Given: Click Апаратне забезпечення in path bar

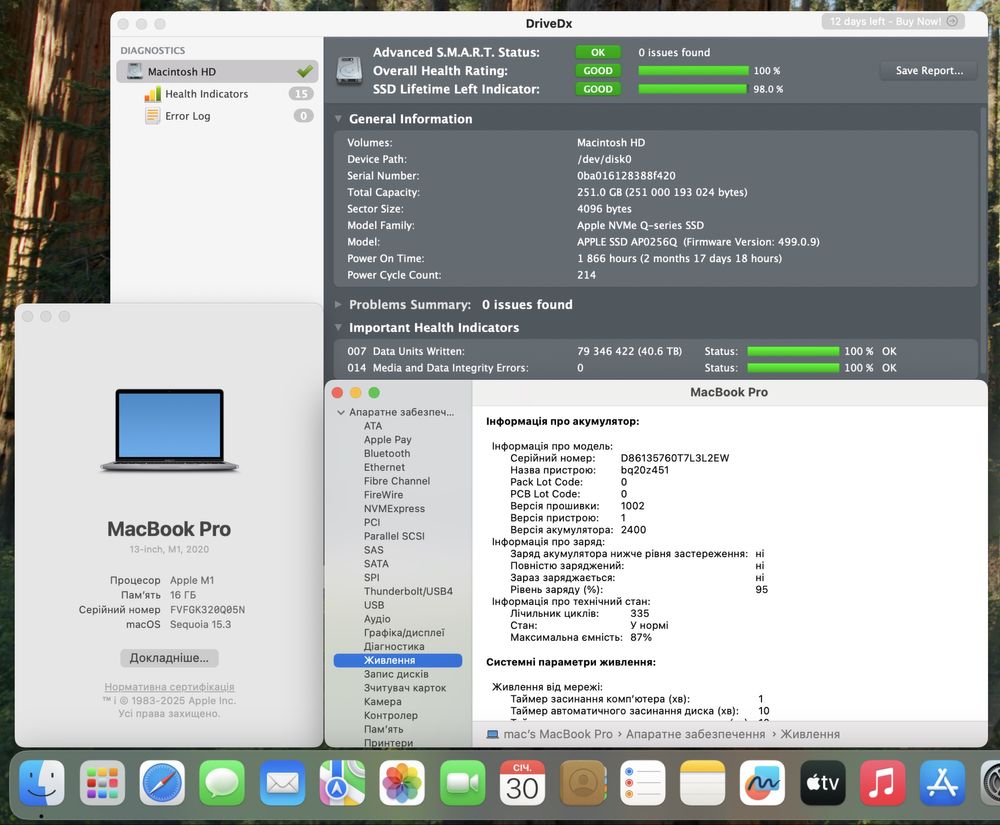Looking at the screenshot, I should 695,734.
